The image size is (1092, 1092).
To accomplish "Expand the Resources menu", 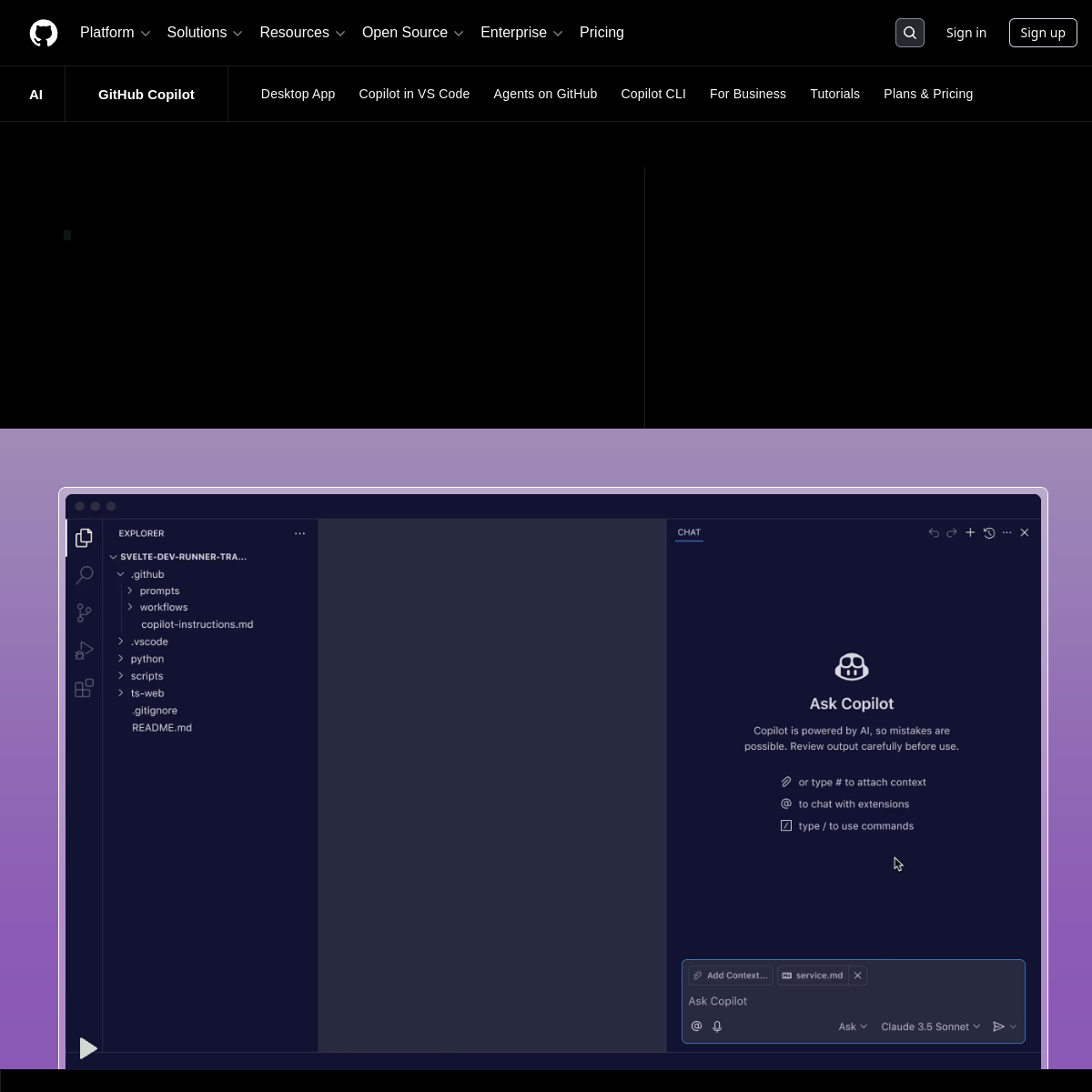I will [x=302, y=33].
